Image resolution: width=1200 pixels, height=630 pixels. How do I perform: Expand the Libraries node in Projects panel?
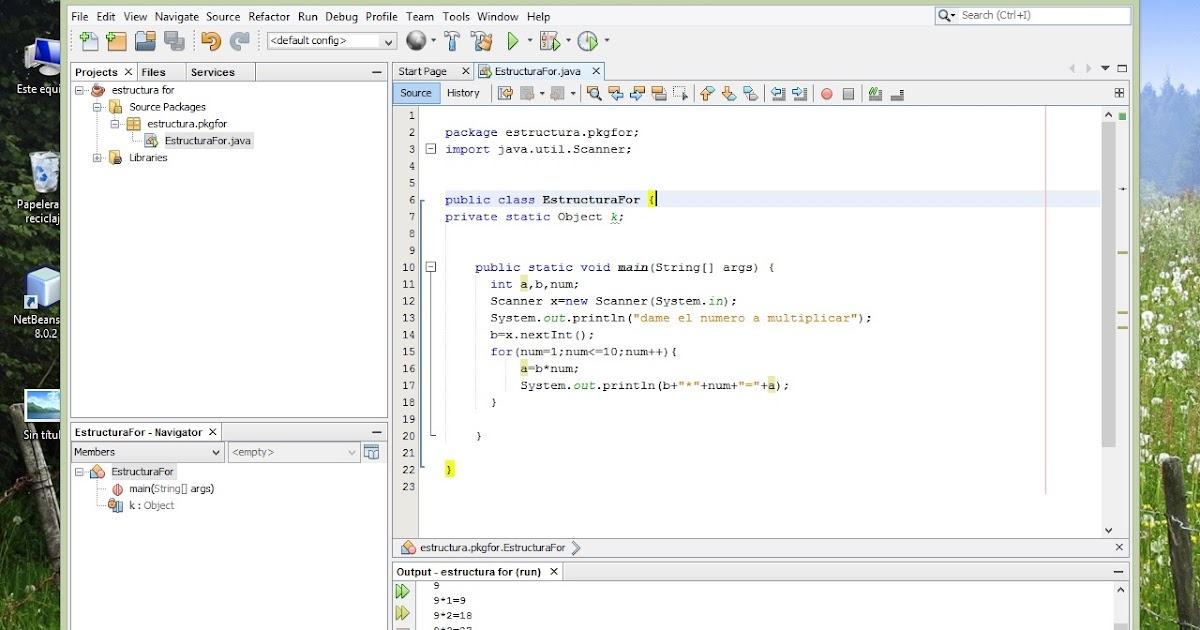[95, 157]
